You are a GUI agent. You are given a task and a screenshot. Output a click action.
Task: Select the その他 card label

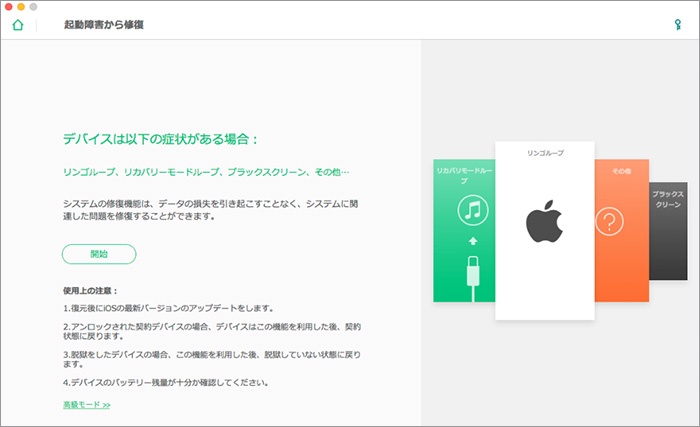tap(621, 171)
